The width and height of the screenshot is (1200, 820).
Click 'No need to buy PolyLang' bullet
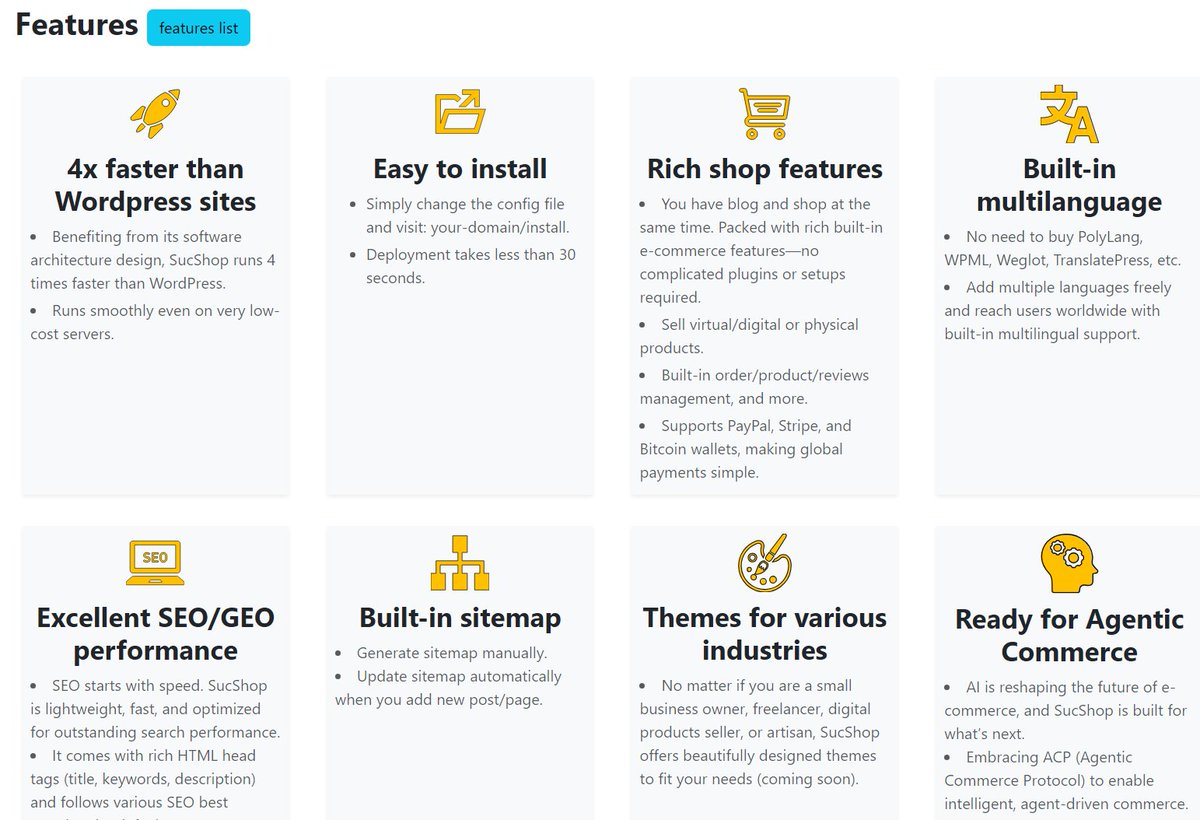(1062, 249)
